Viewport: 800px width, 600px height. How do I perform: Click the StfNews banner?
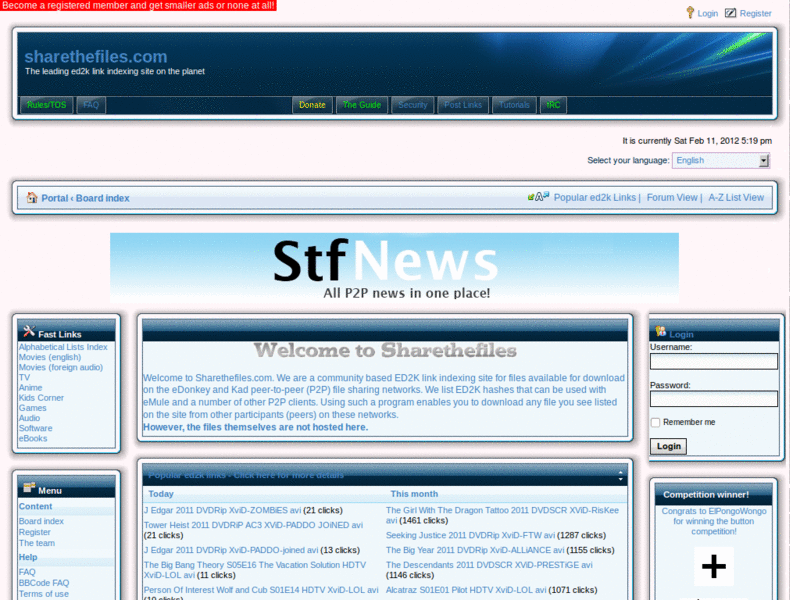pos(394,268)
